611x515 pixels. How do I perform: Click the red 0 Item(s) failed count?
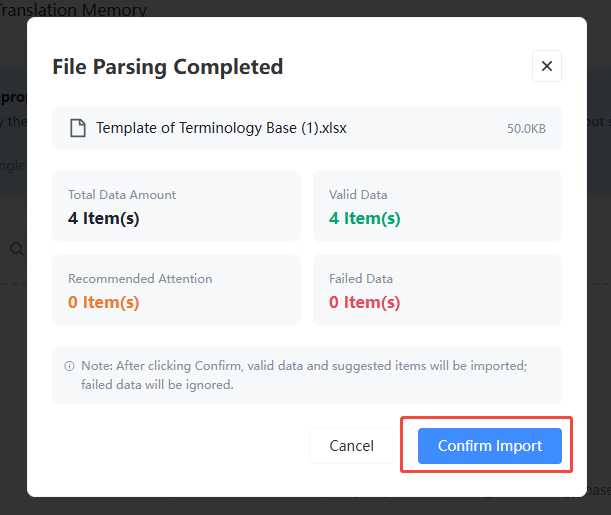tap(365, 302)
